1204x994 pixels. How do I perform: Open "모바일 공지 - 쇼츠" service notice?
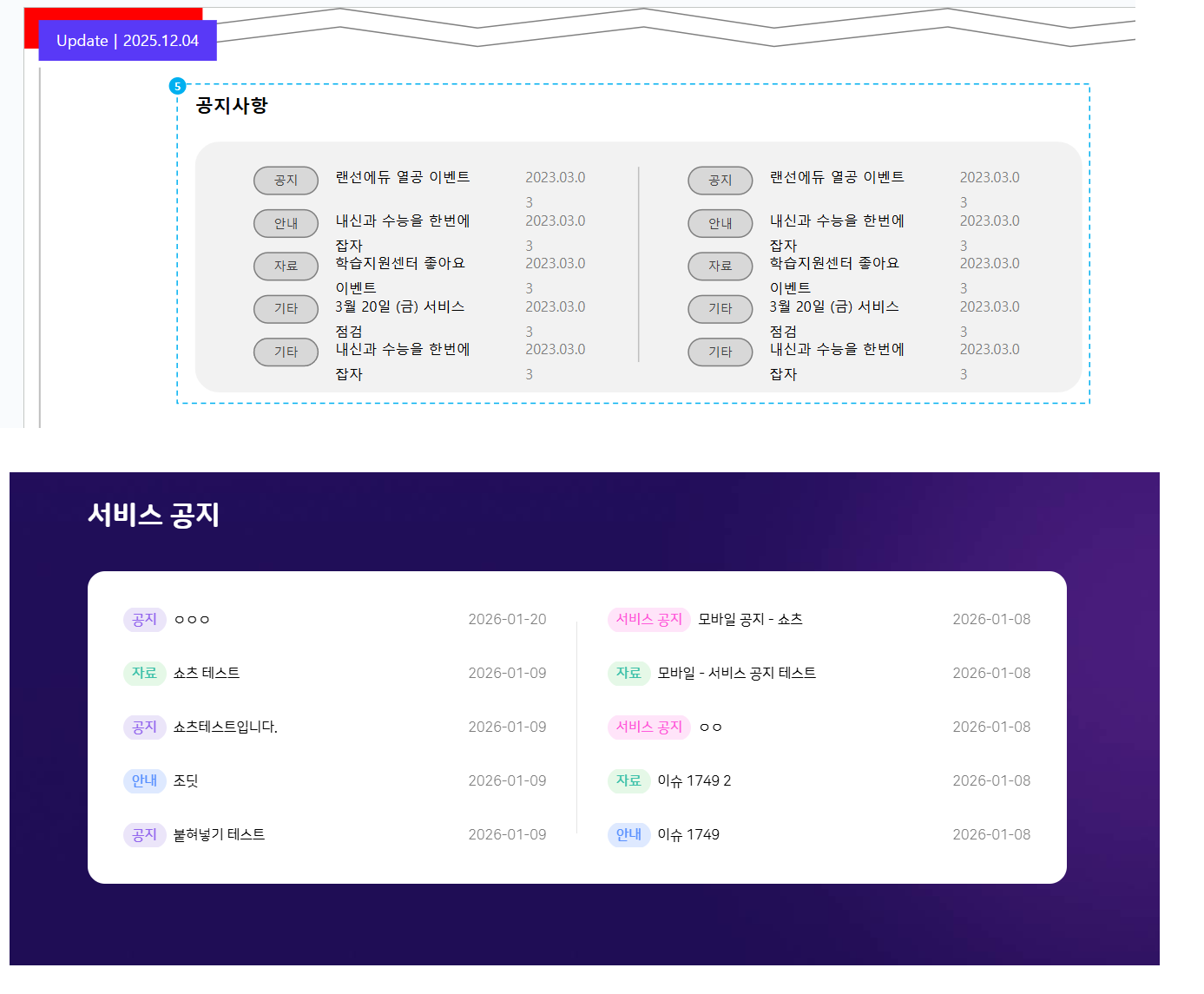[750, 619]
